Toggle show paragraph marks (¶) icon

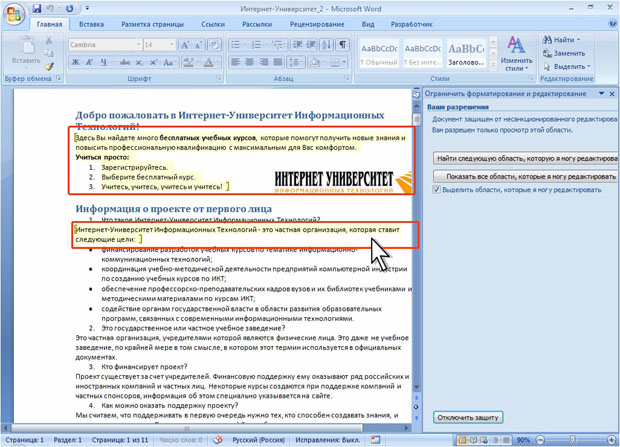point(342,45)
